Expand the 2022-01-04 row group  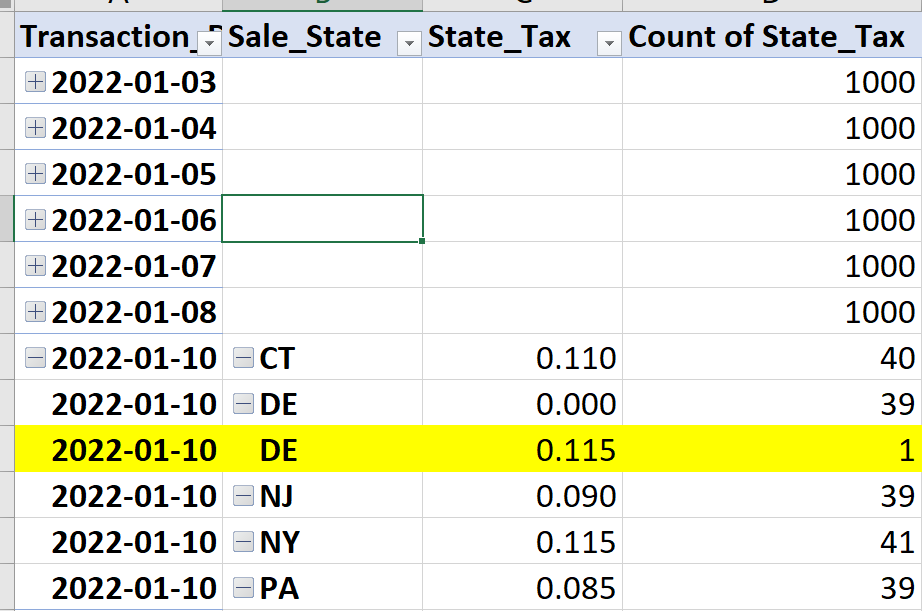pos(35,128)
